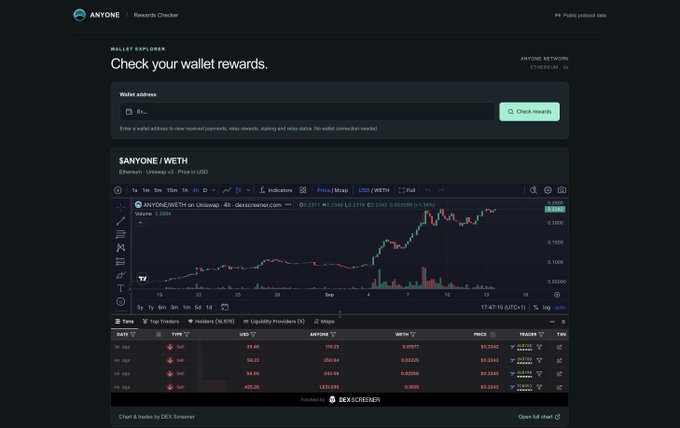Viewport: 680px width, 428px height.
Task: Toggle Price / Mcap display
Action: coord(332,190)
